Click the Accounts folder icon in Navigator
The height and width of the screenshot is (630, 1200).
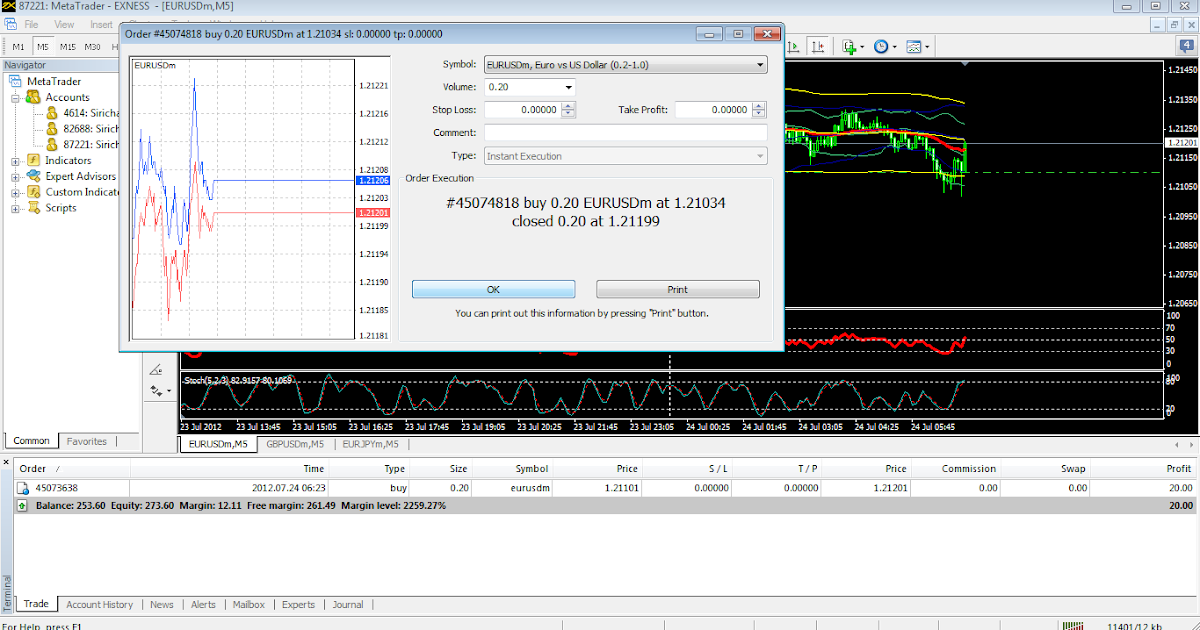tap(34, 97)
